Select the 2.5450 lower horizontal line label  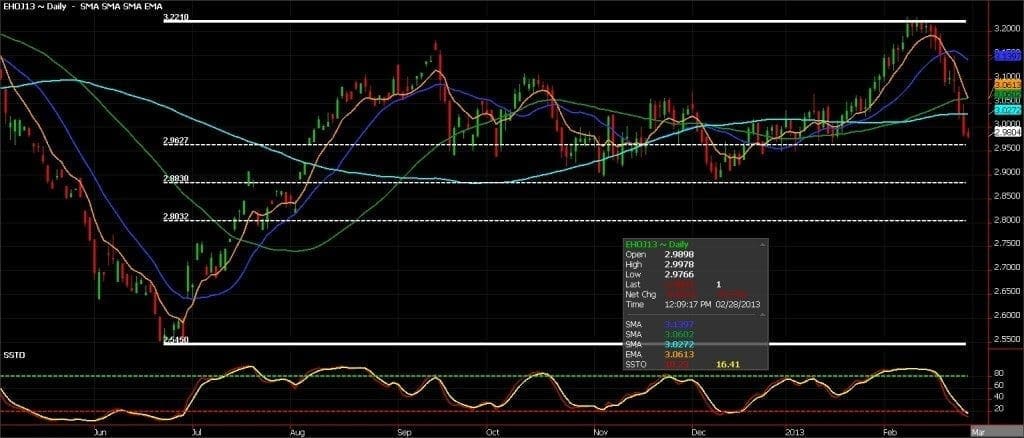pyautogui.click(x=176, y=339)
